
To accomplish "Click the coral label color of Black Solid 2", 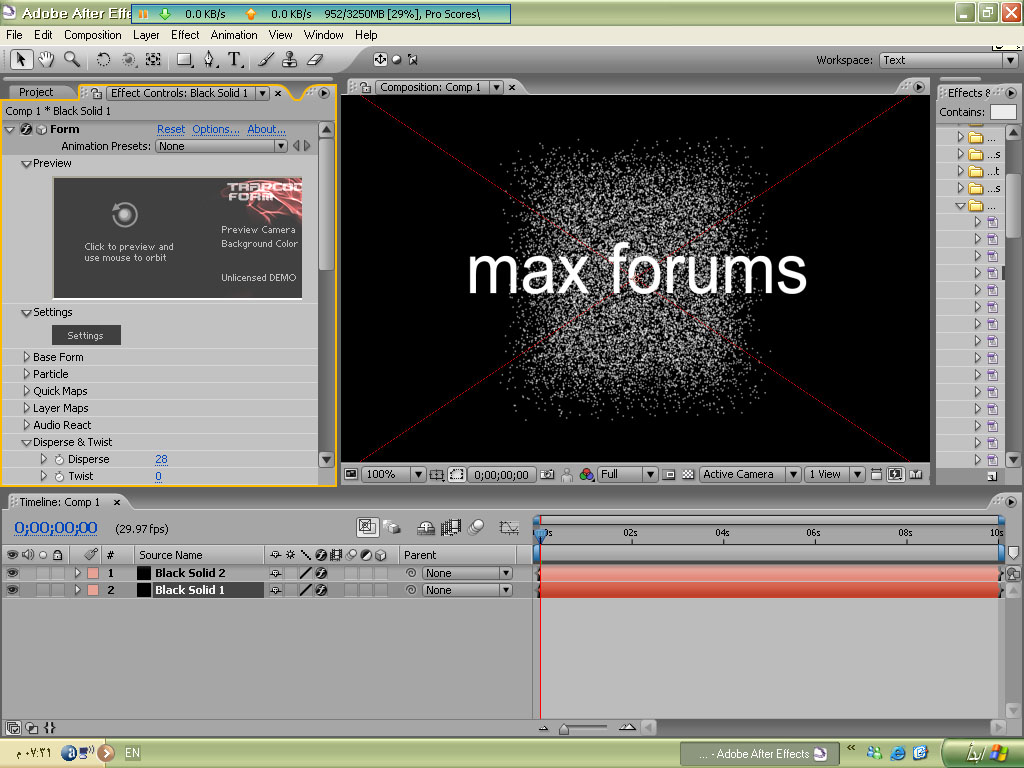I will click(93, 573).
